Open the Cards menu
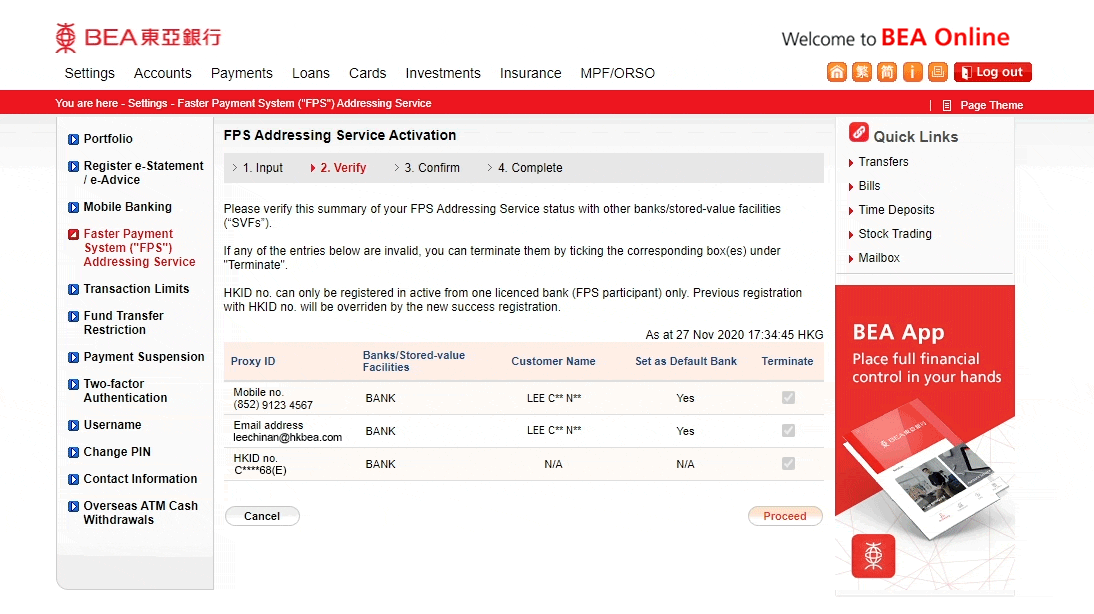The image size is (1094, 614). click(x=368, y=73)
